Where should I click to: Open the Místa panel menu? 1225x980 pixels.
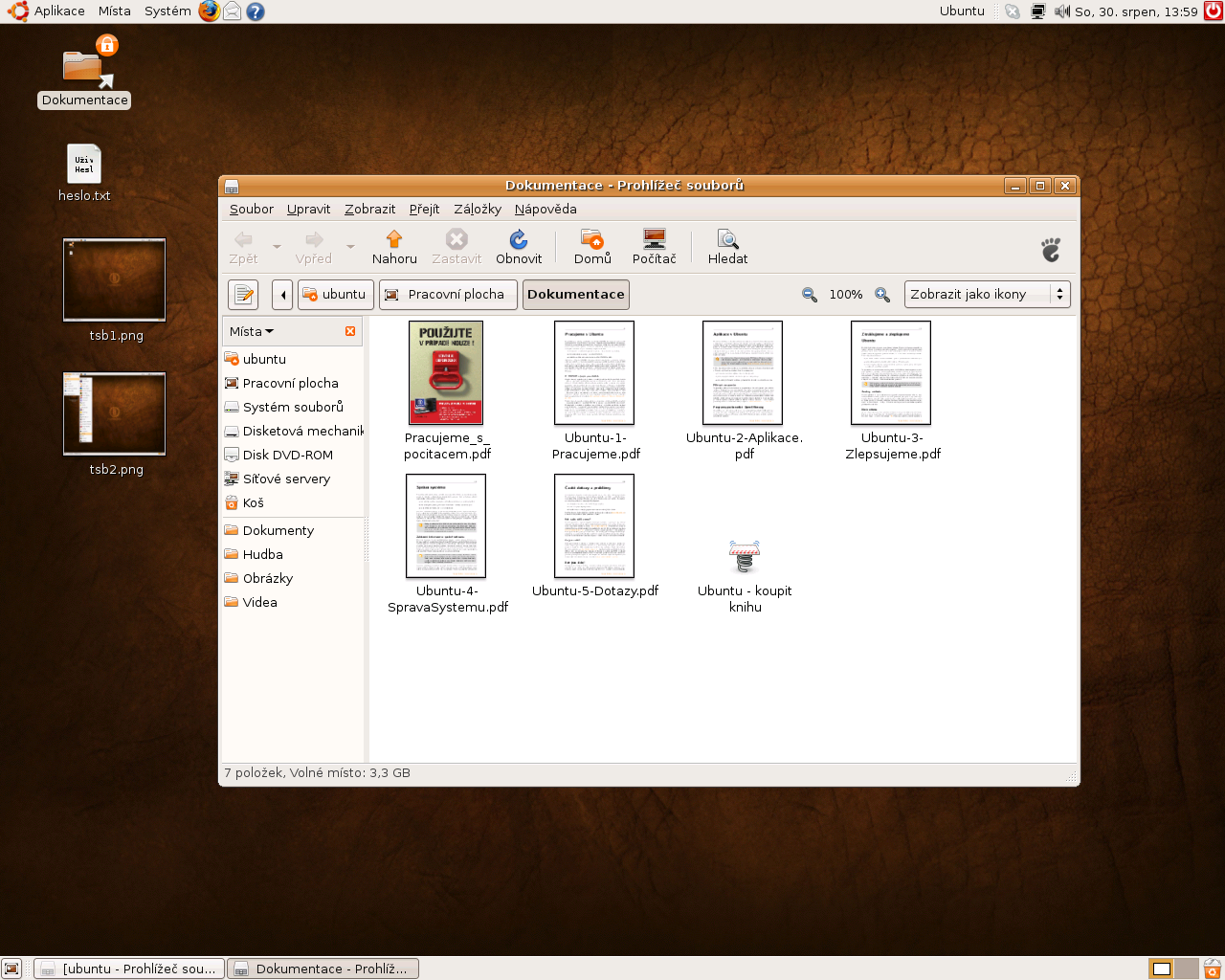tap(114, 11)
